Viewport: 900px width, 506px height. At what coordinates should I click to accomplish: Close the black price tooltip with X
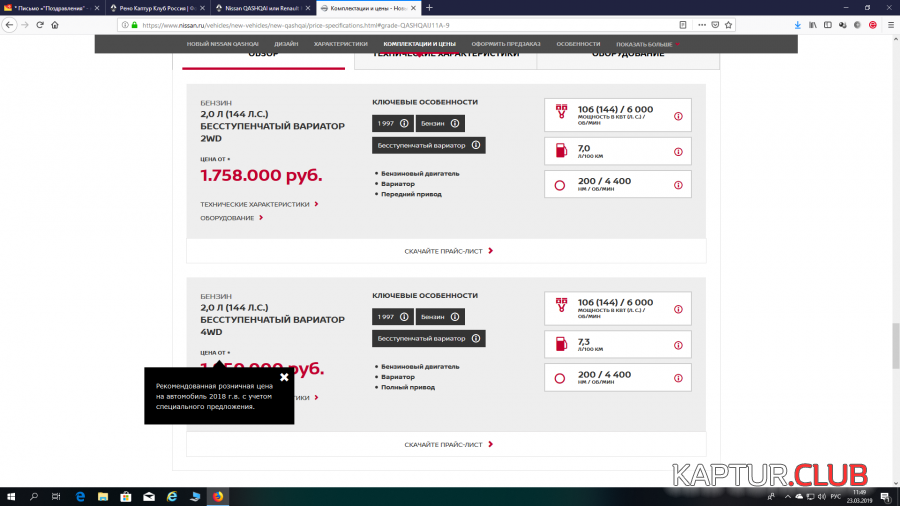pos(284,377)
